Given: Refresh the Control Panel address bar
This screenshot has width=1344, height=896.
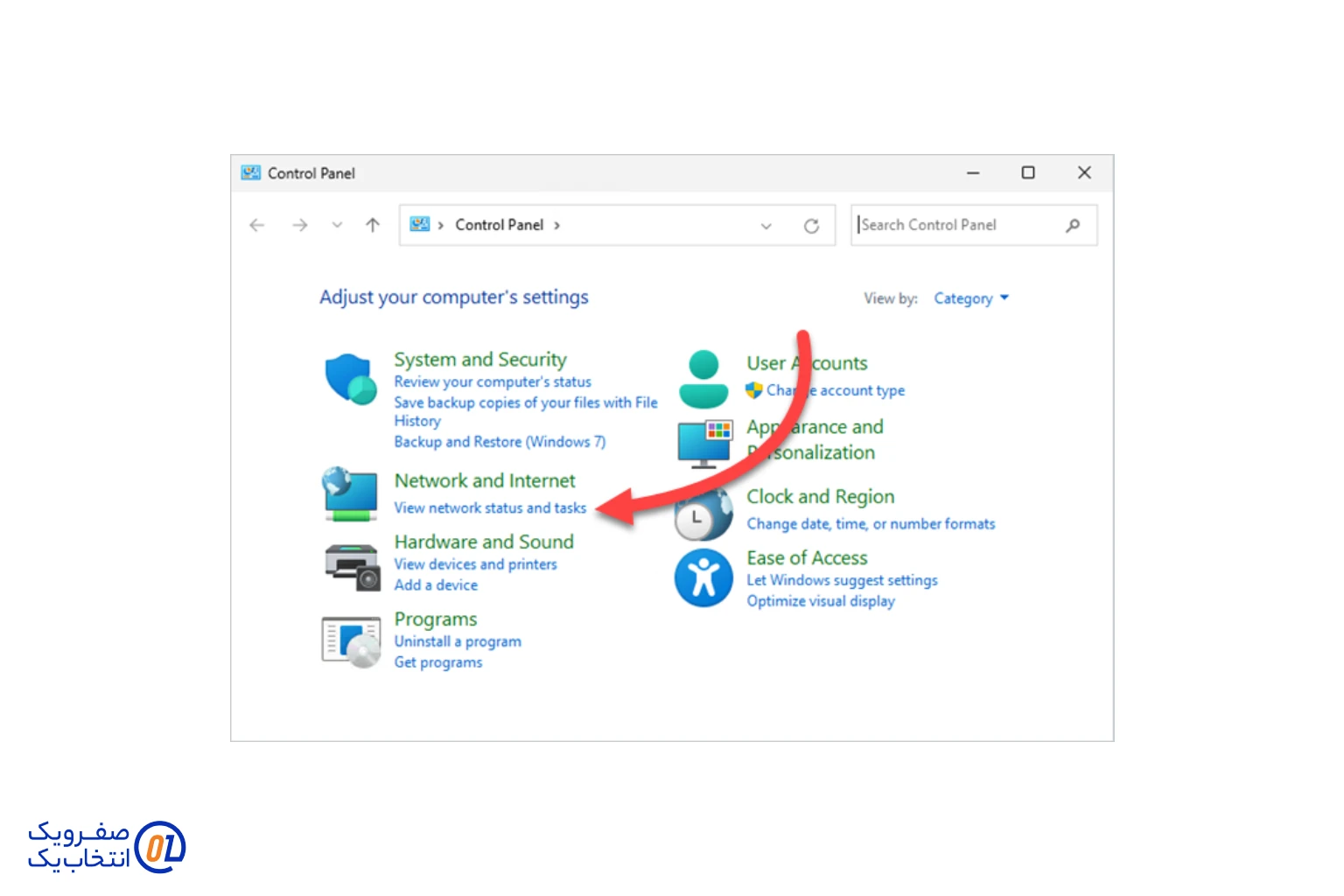Looking at the screenshot, I should [x=811, y=226].
